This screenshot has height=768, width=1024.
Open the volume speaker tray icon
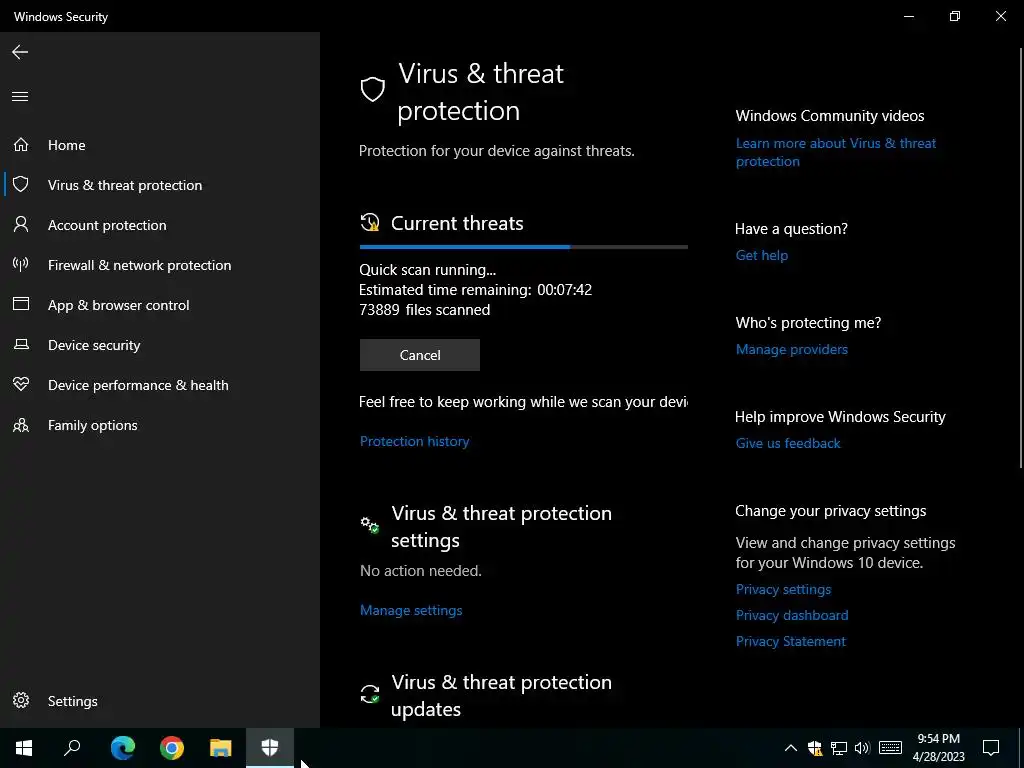(x=862, y=748)
